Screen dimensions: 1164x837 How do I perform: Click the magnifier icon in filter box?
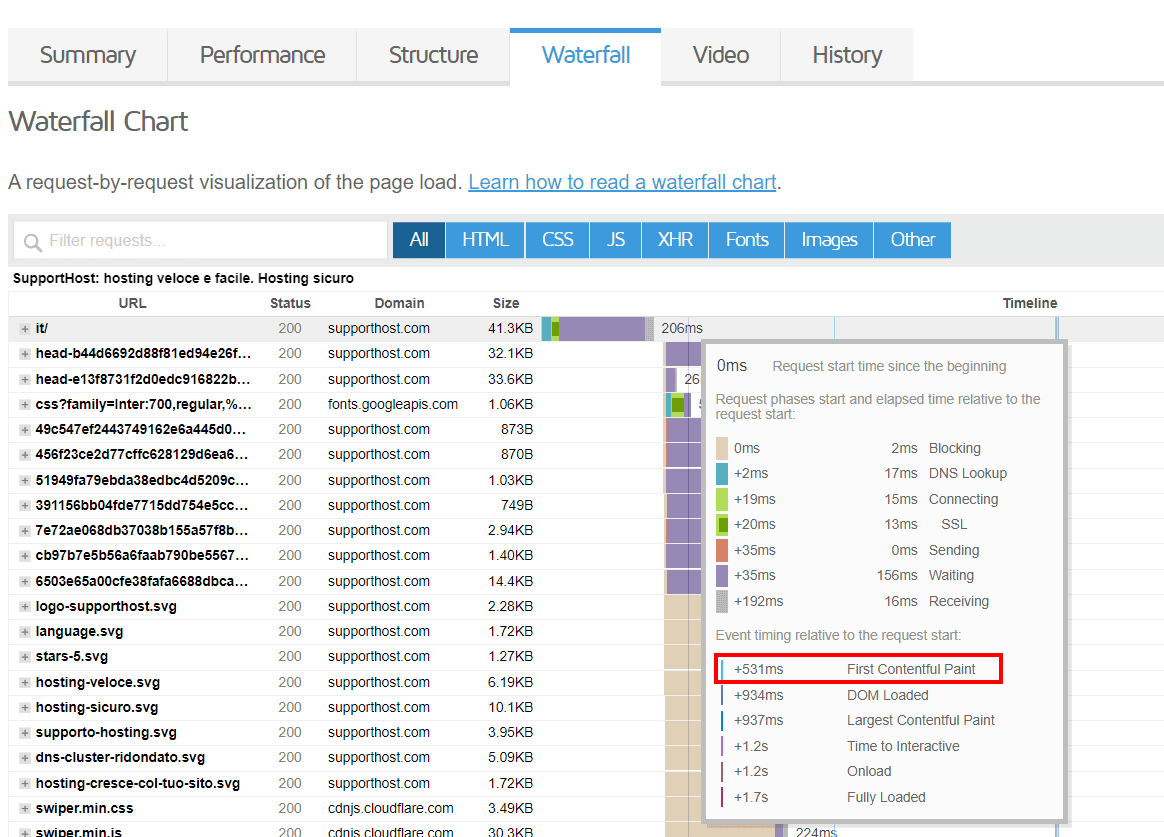(32, 242)
